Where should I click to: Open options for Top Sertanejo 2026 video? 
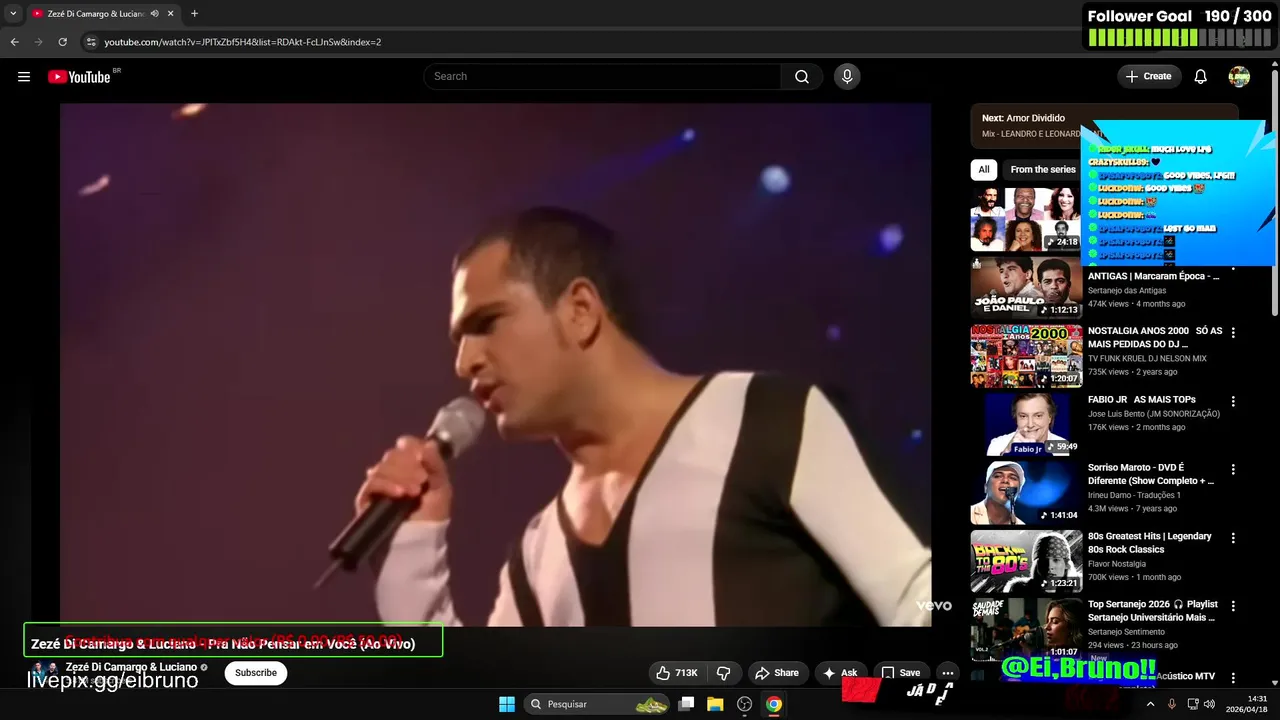[1233, 606]
